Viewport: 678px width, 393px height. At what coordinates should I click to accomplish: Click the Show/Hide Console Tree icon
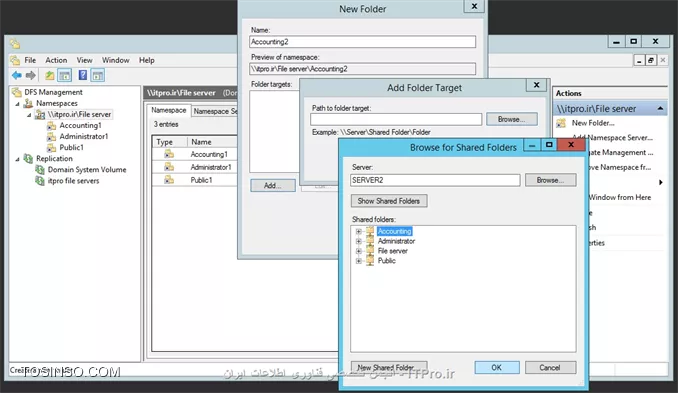[65, 76]
